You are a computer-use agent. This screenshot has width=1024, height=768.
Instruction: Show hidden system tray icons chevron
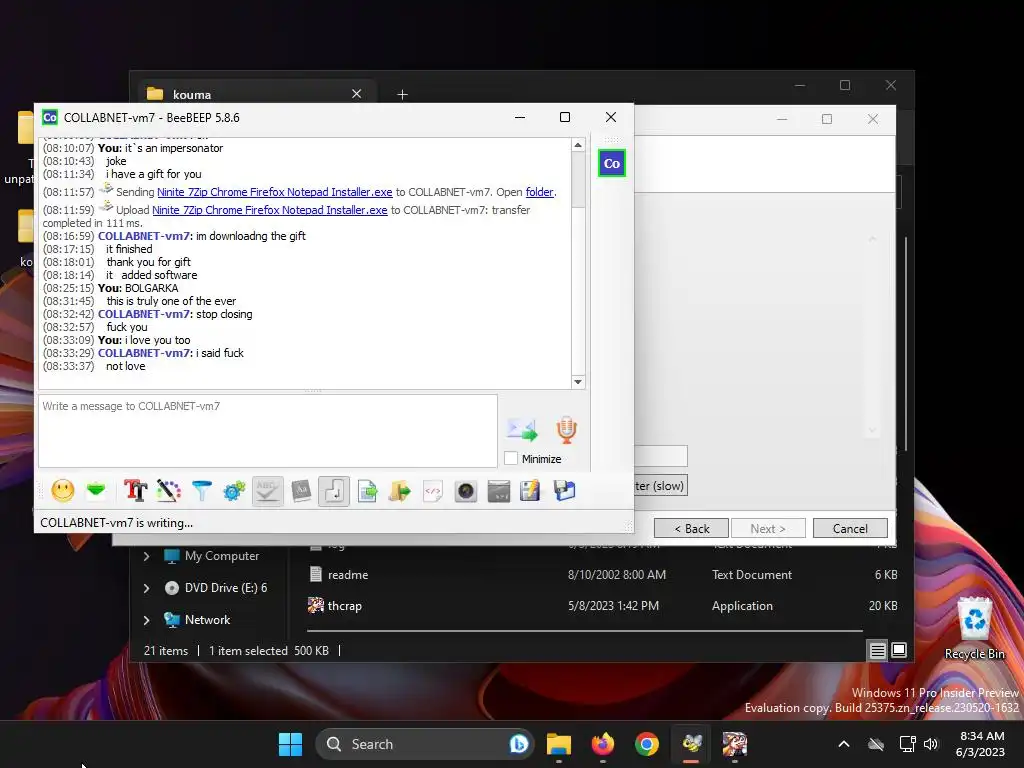click(844, 744)
